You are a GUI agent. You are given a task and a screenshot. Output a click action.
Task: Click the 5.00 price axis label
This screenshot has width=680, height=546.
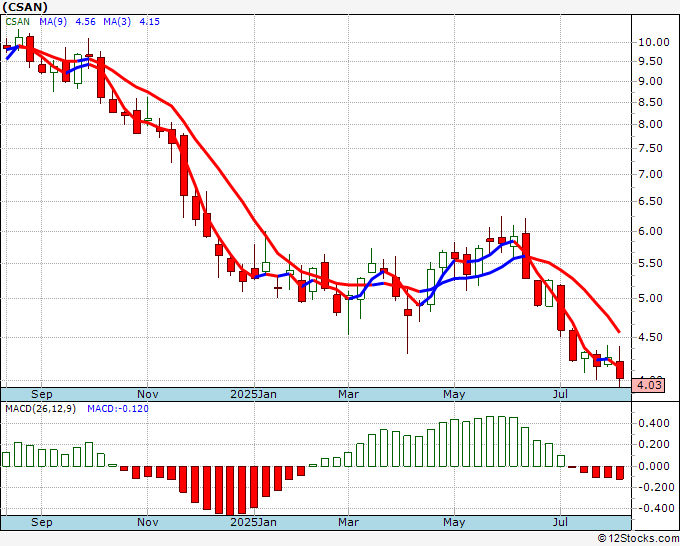pos(650,298)
